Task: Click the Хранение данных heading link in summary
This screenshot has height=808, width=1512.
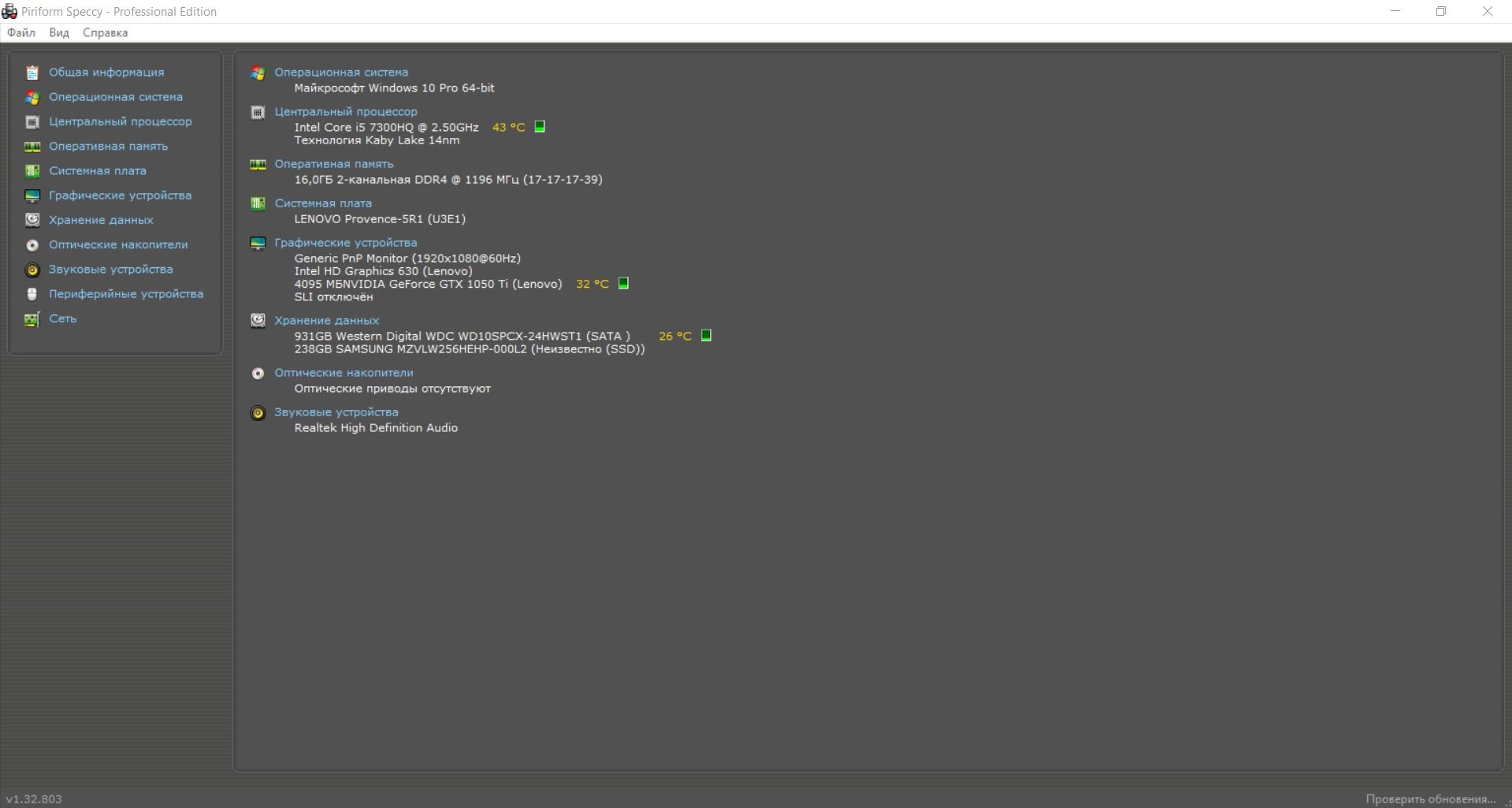Action: [326, 321]
